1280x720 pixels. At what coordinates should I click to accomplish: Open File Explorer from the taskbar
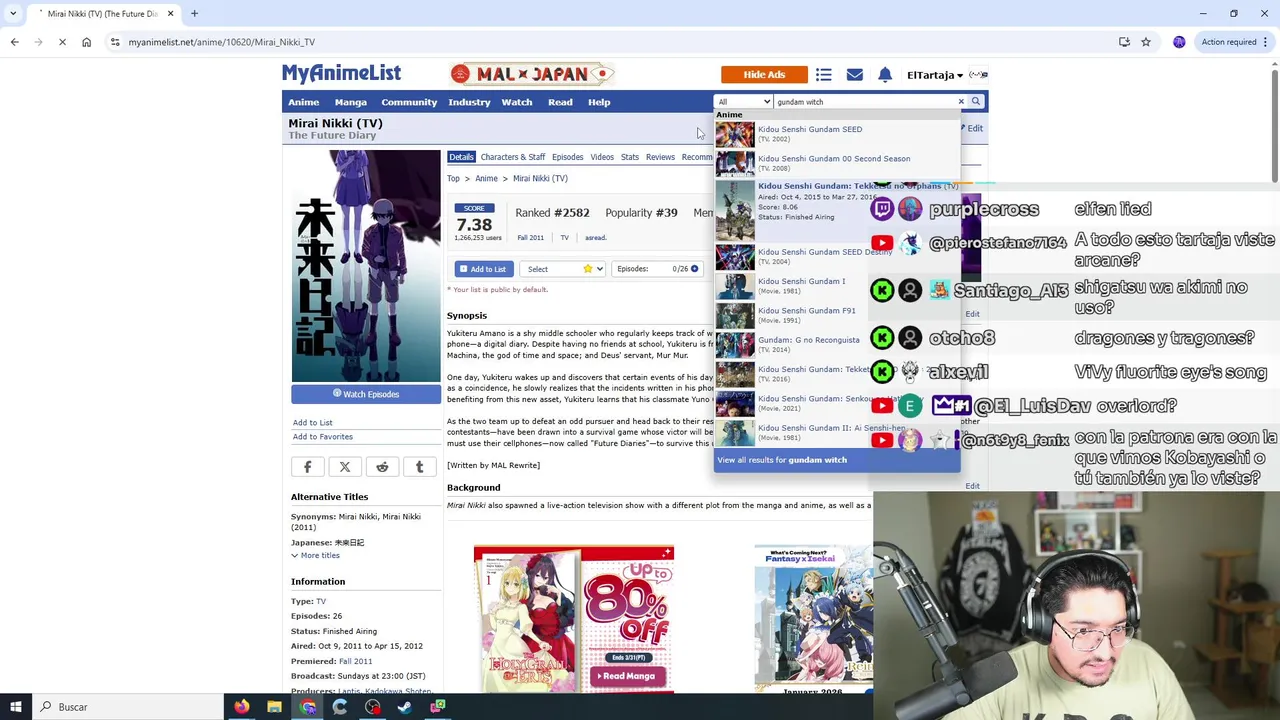tap(274, 707)
